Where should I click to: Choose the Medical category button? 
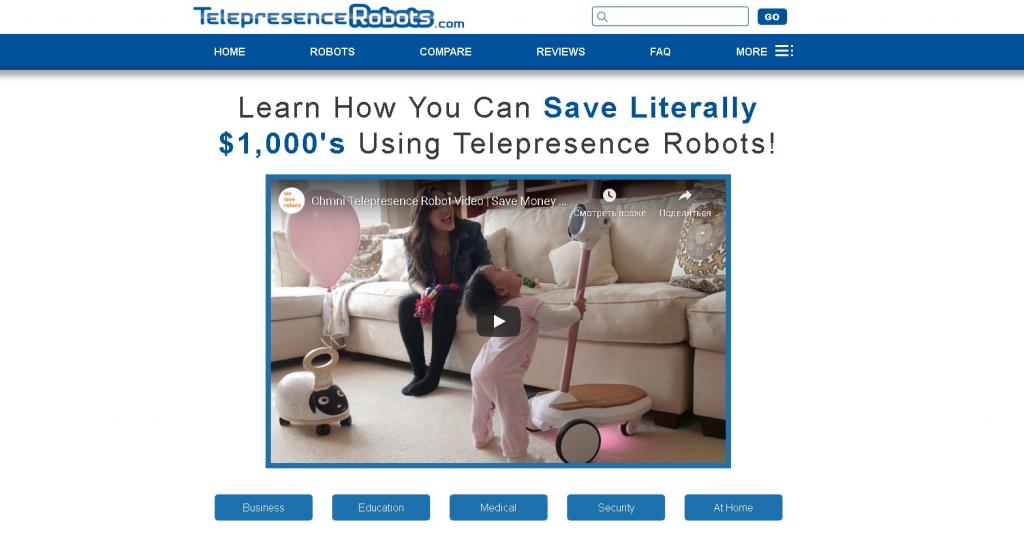coord(498,507)
